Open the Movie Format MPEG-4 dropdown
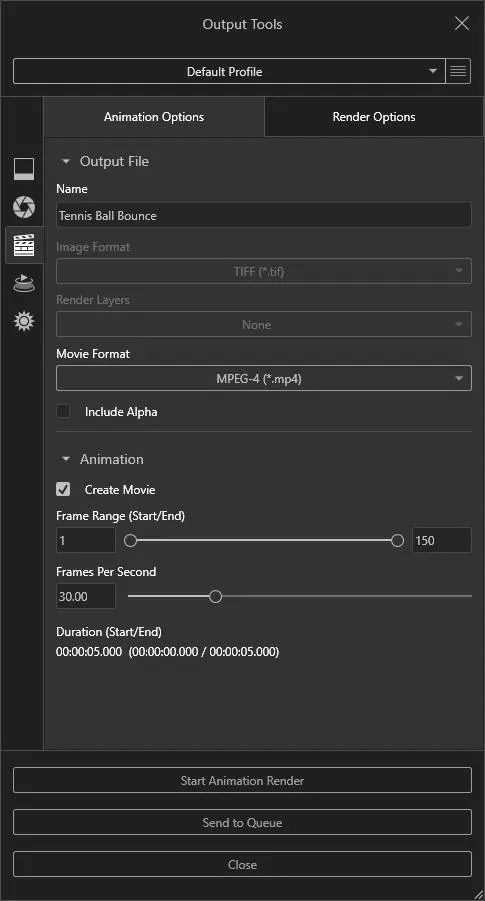This screenshot has height=901, width=485. (264, 378)
